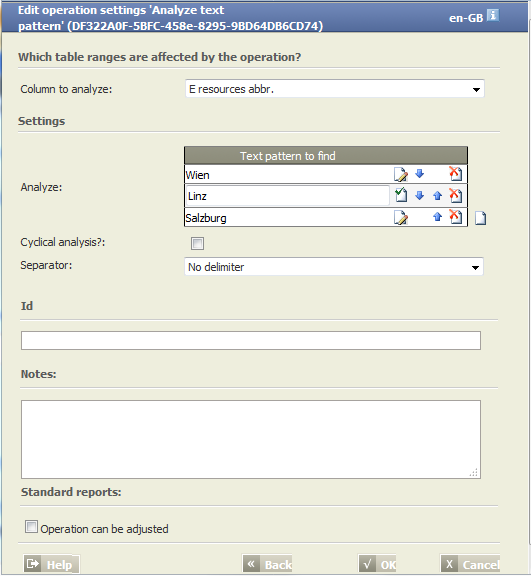
Task: Confirm settings with OK button
Action: pyautogui.click(x=378, y=564)
